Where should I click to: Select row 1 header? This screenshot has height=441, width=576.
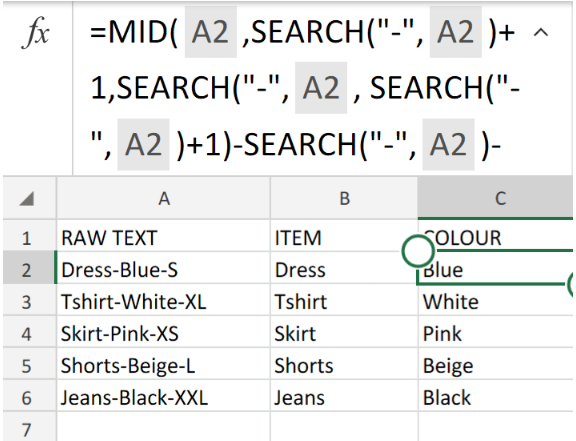coord(29,237)
